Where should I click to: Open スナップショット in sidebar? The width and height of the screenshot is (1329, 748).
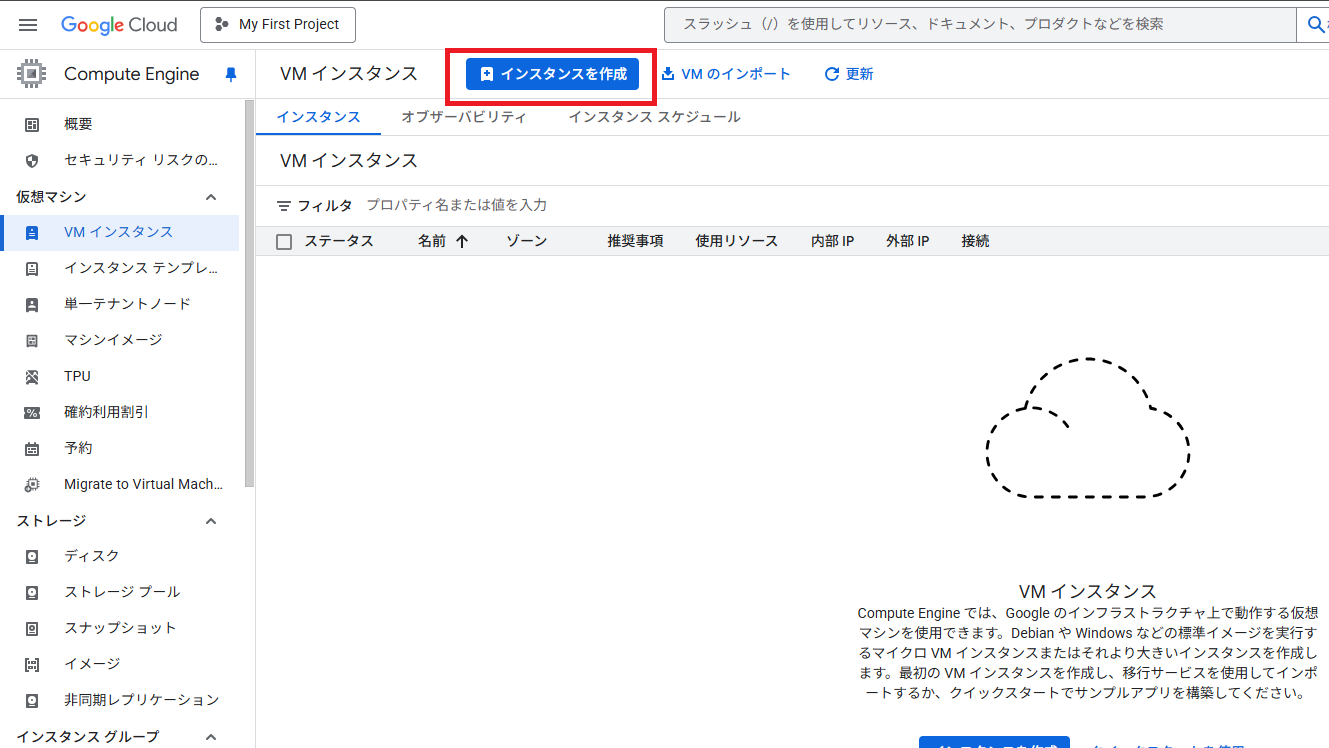click(x=120, y=628)
